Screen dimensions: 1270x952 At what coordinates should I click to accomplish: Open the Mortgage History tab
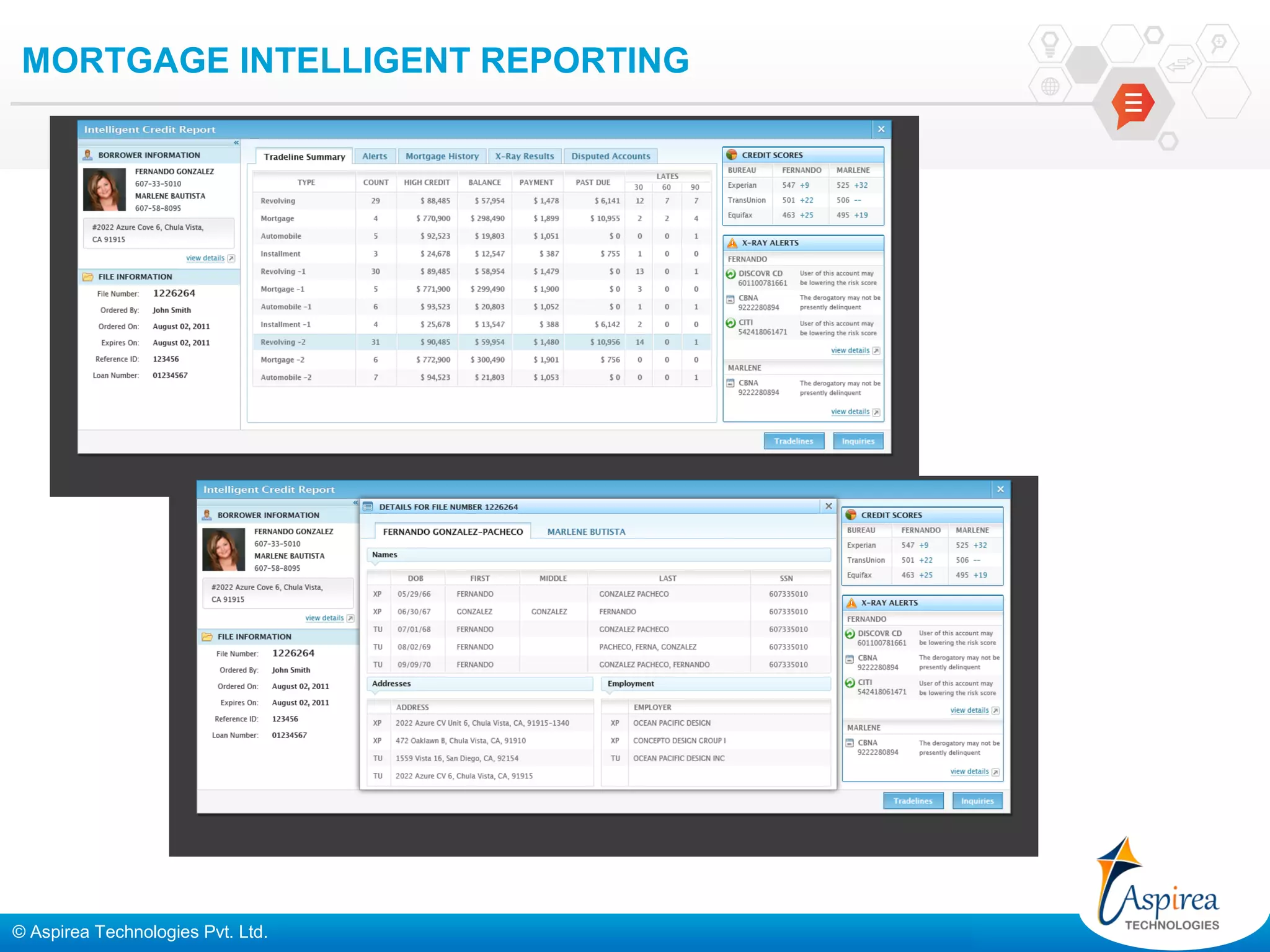tap(442, 156)
